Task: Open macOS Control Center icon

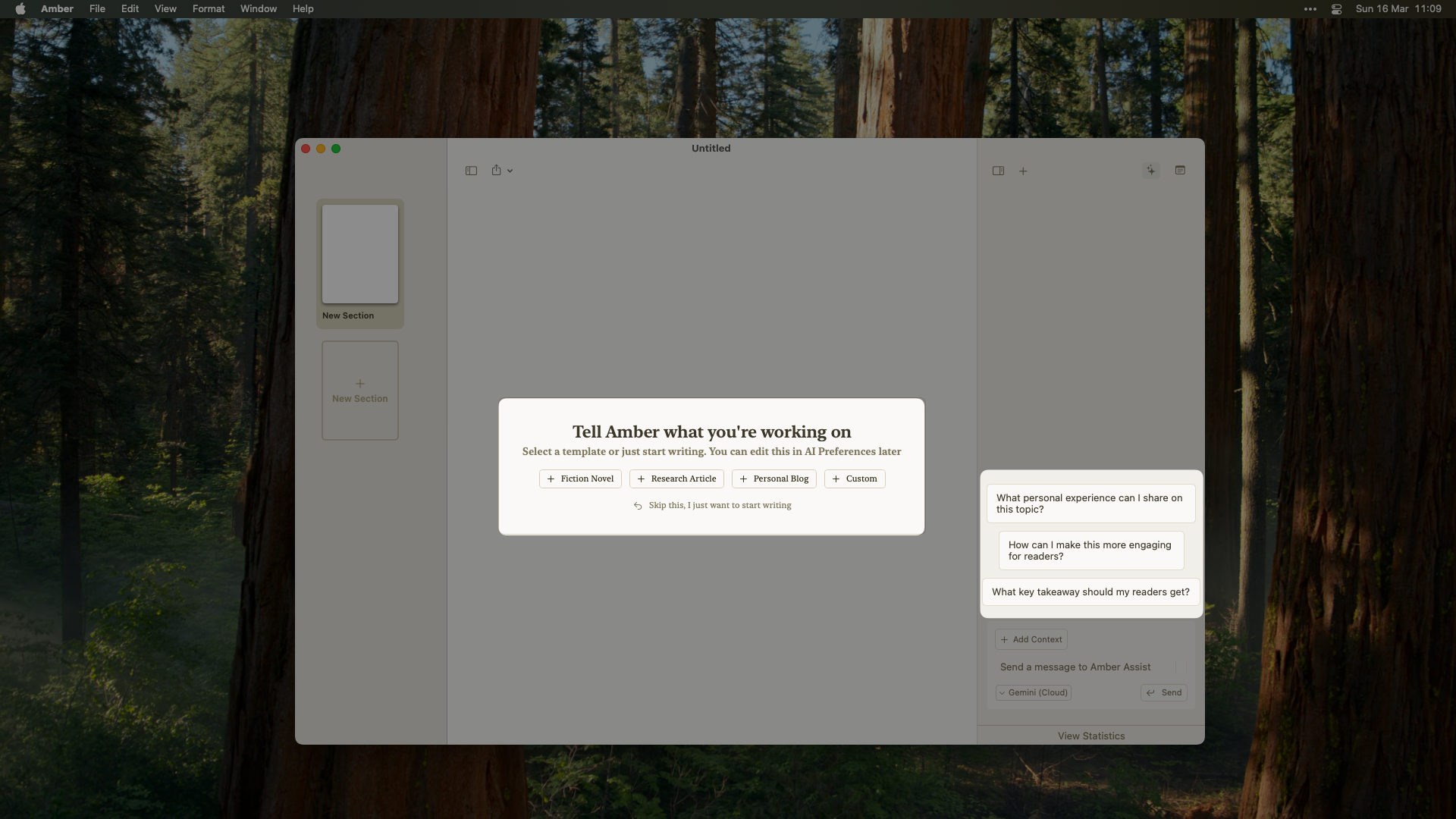Action: 1336,9
